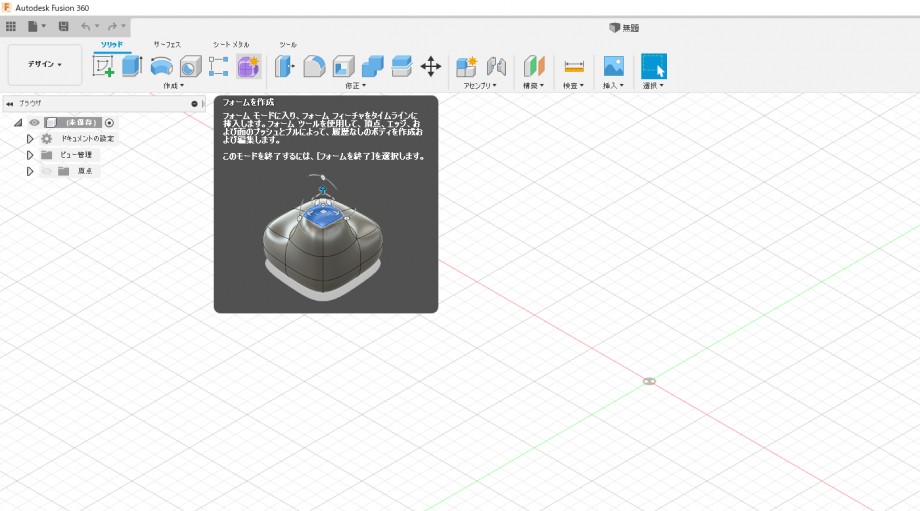Click the Undo arrow

pyautogui.click(x=86, y=26)
